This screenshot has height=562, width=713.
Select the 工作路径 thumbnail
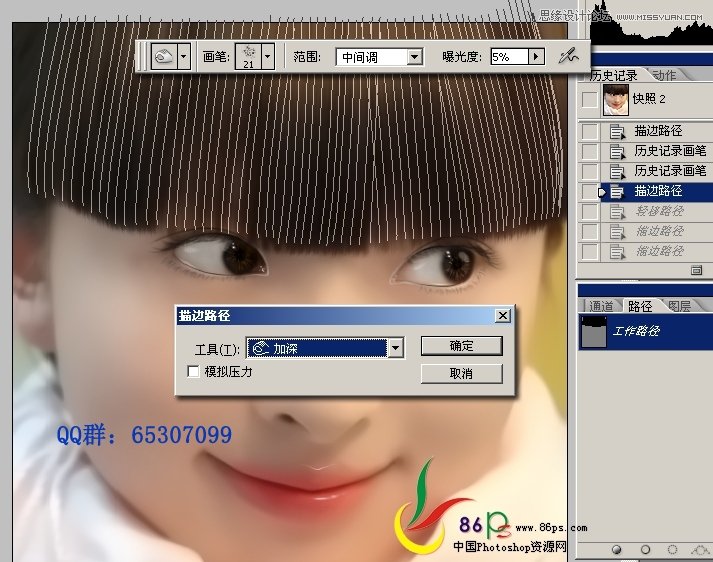(593, 331)
